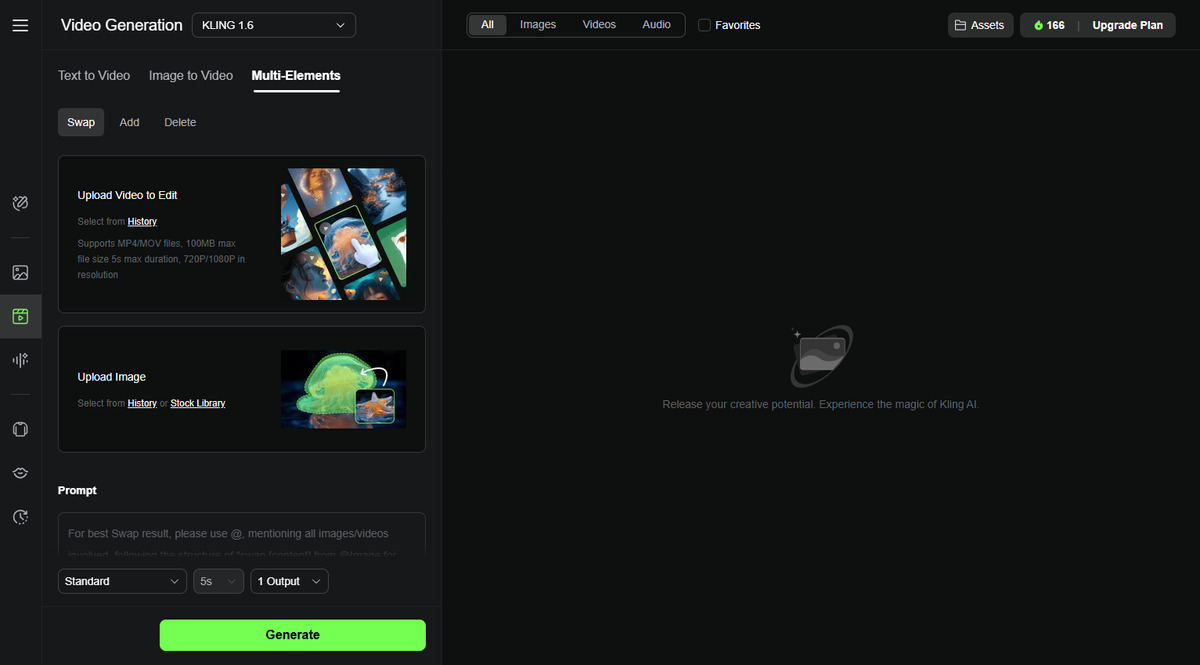Image resolution: width=1200 pixels, height=665 pixels.
Task: Open the Standard mode dropdown
Action: coord(122,581)
